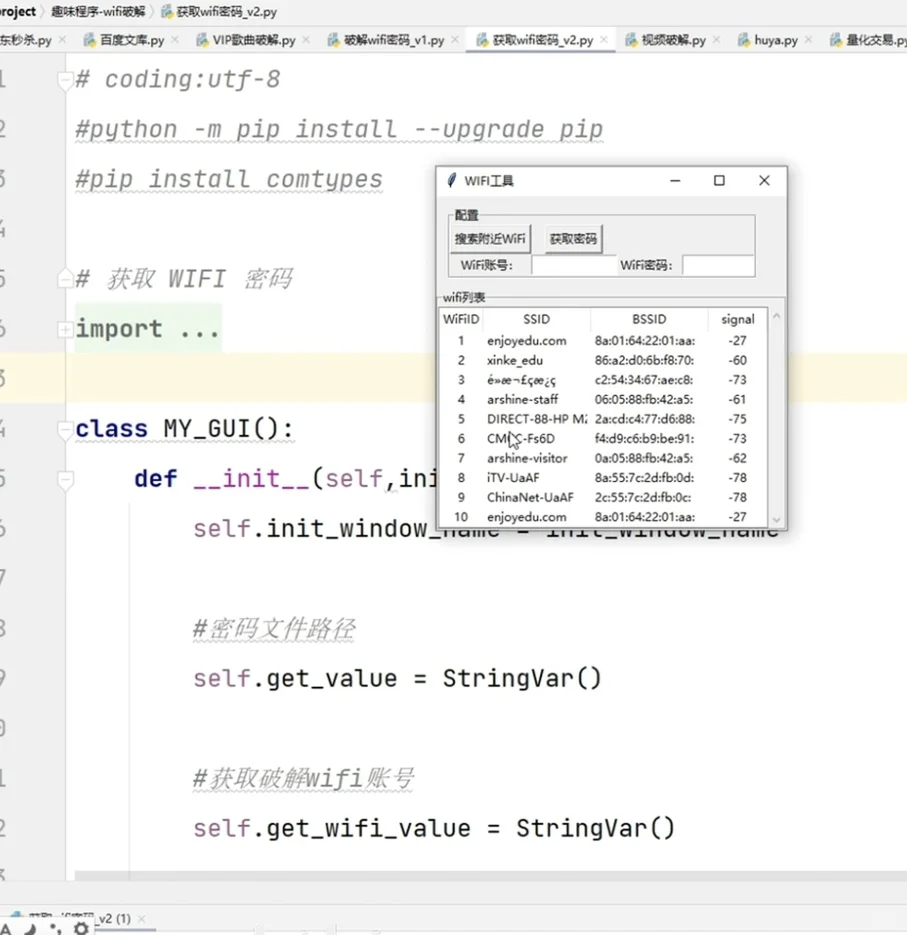The width and height of the screenshot is (907, 935).
Task: Place cursor on class MY_GUI line
Action: coord(184,429)
